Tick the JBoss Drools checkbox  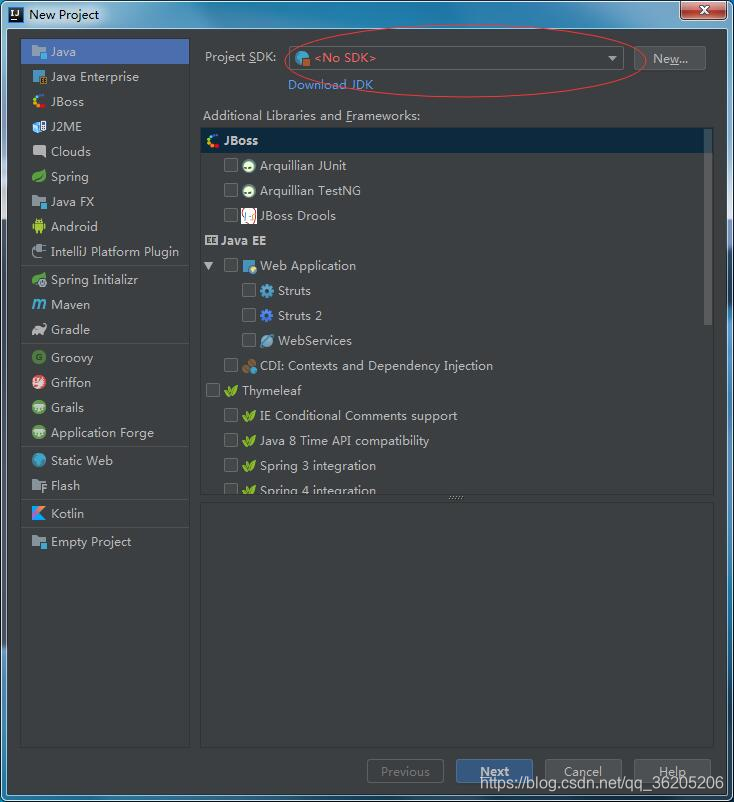[x=231, y=215]
